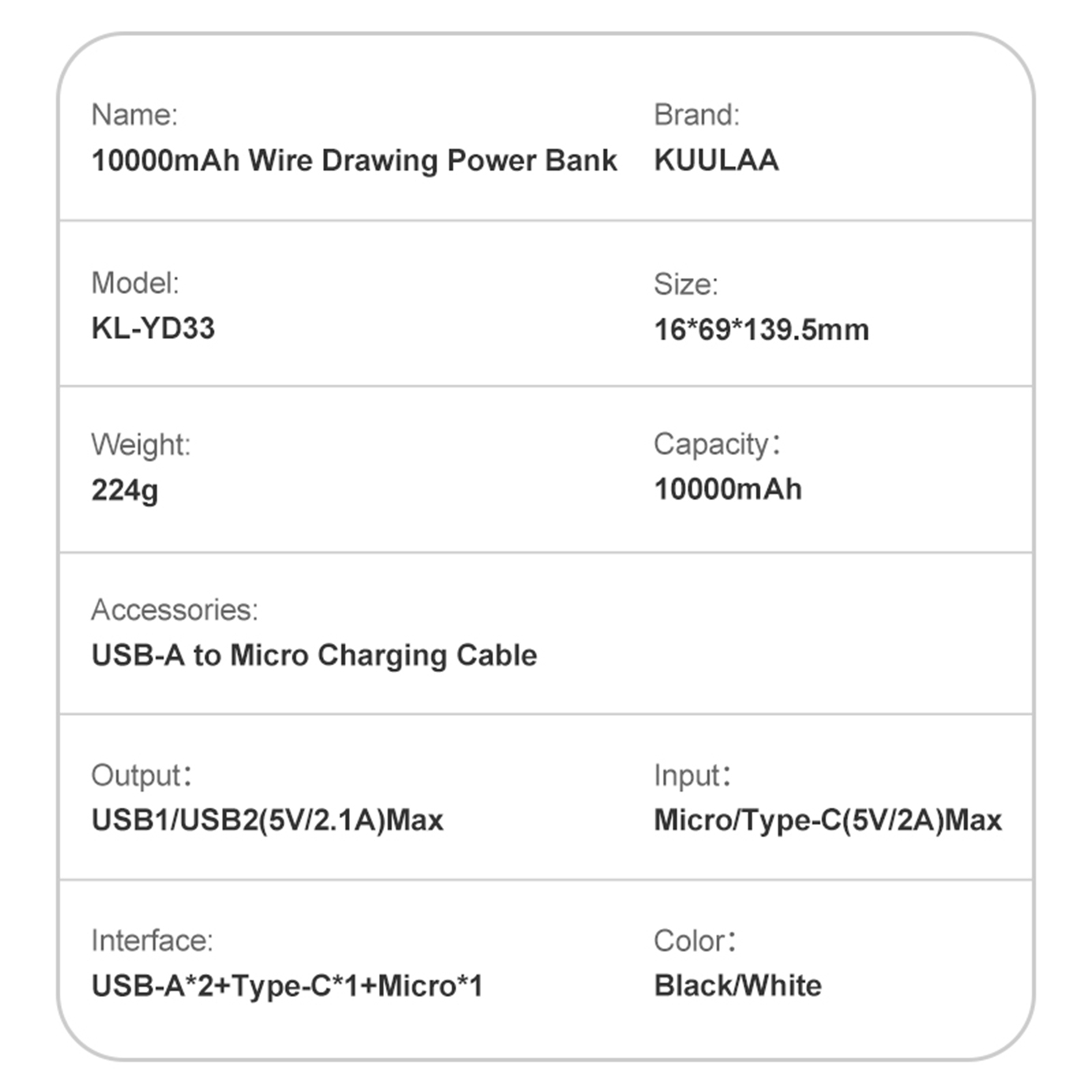Click the "Brand:" label
Image resolution: width=1092 pixels, height=1092 pixels.
click(x=696, y=115)
